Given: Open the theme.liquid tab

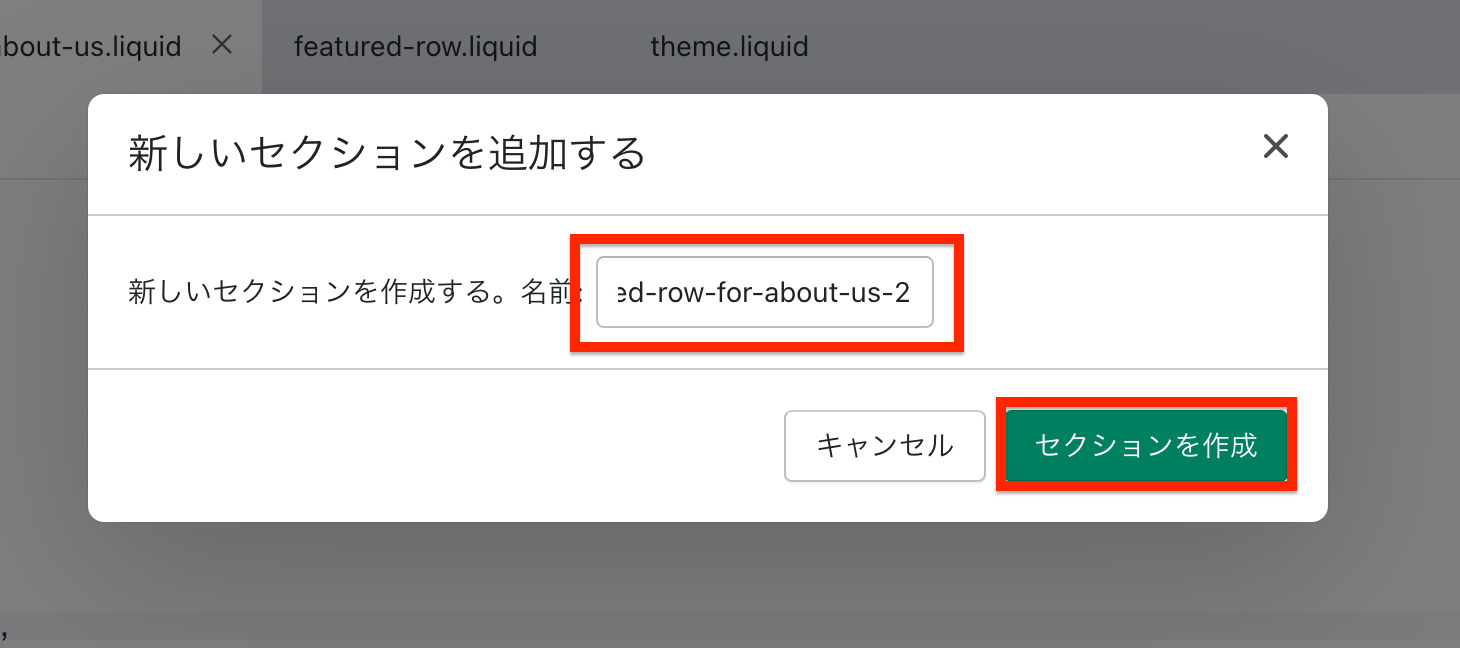Looking at the screenshot, I should pyautogui.click(x=728, y=46).
